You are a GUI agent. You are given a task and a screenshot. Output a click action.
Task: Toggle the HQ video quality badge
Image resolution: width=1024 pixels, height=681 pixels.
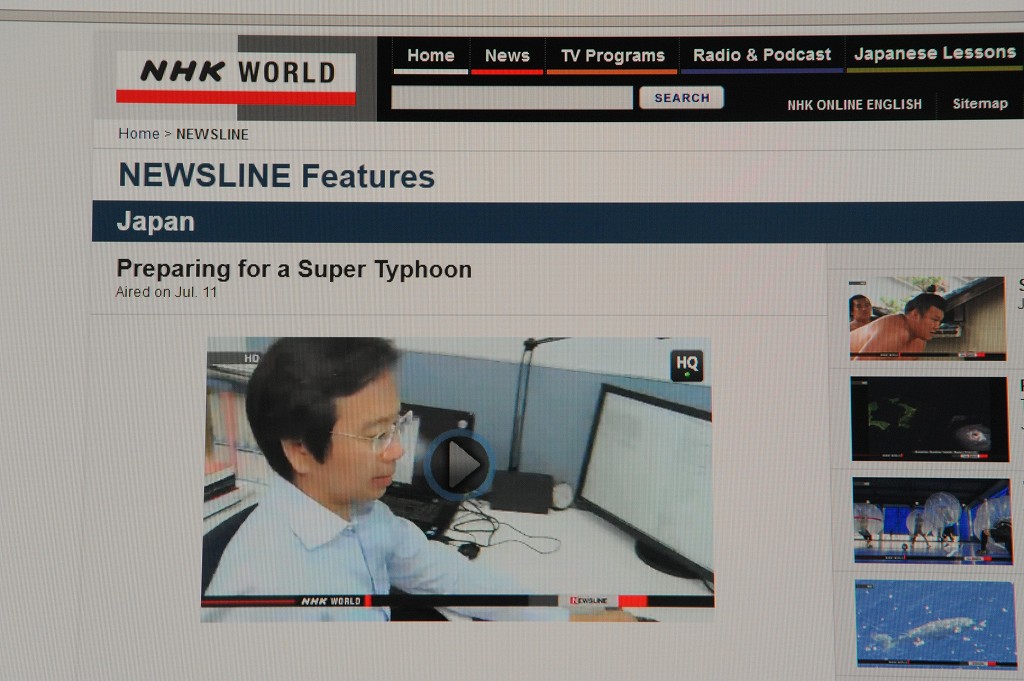pyautogui.click(x=686, y=366)
